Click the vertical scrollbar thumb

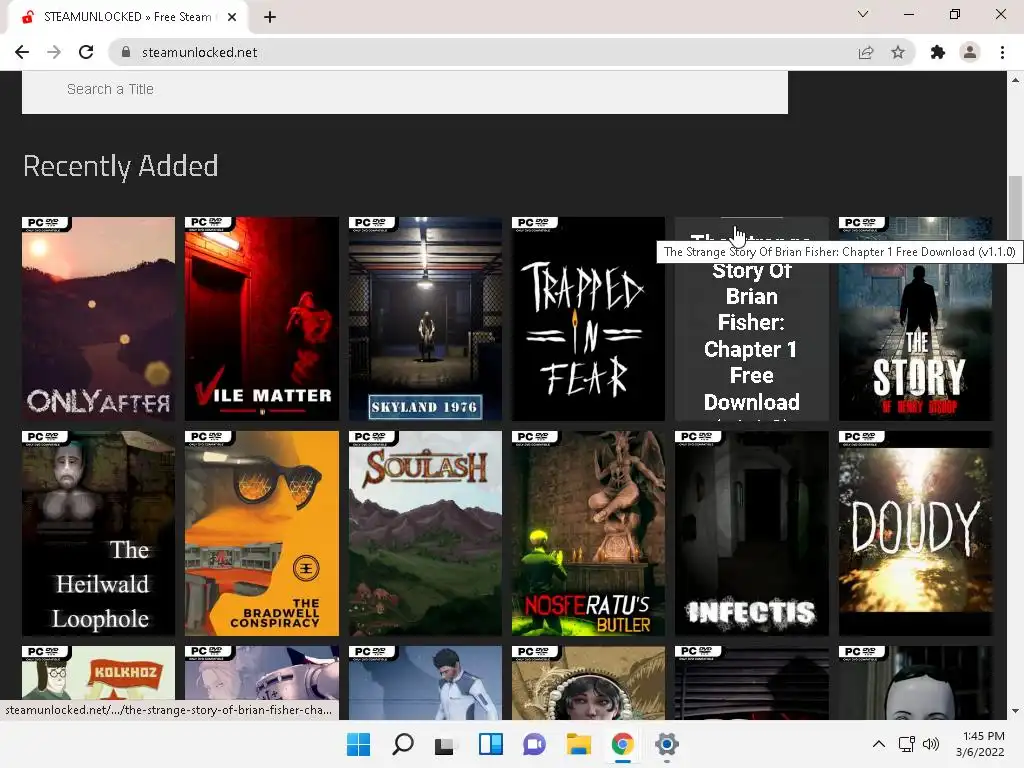pyautogui.click(x=1015, y=208)
